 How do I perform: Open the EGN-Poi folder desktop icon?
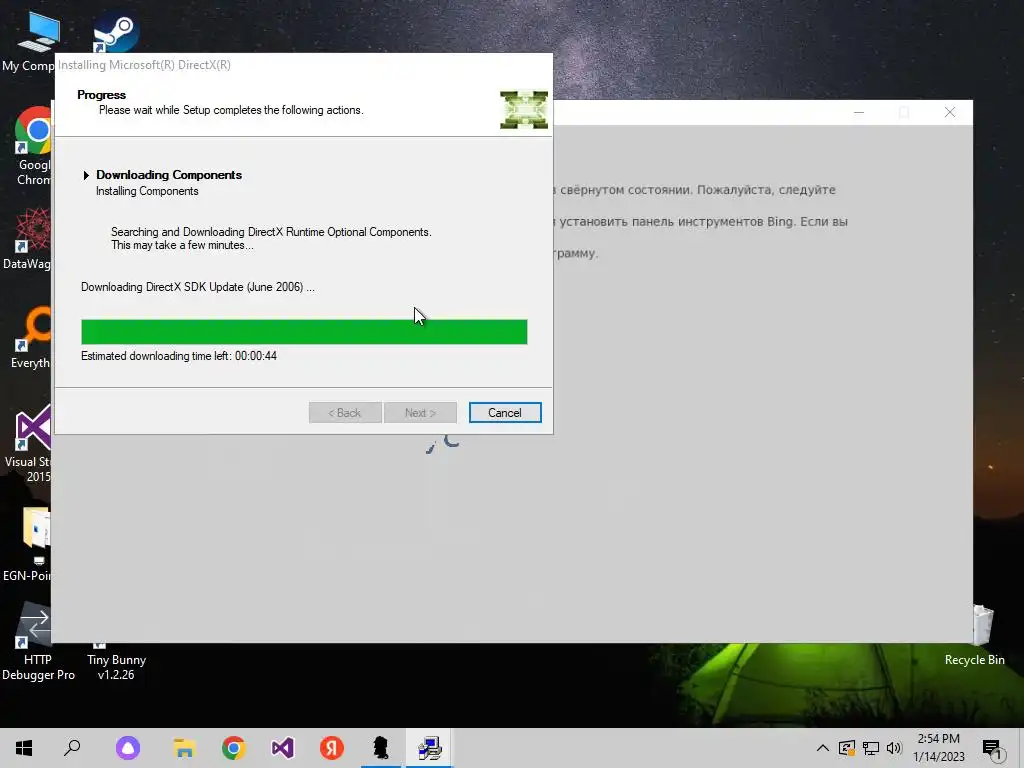[x=29, y=543]
